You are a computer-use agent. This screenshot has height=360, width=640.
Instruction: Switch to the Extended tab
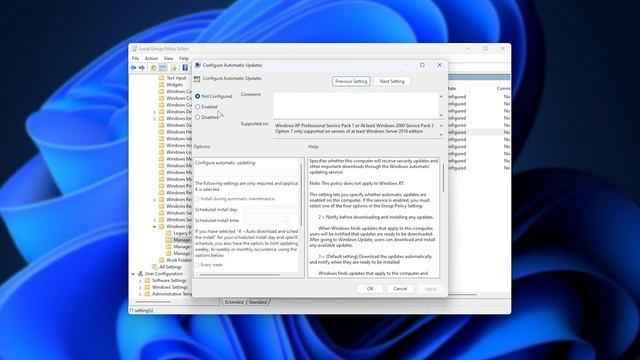point(234,302)
